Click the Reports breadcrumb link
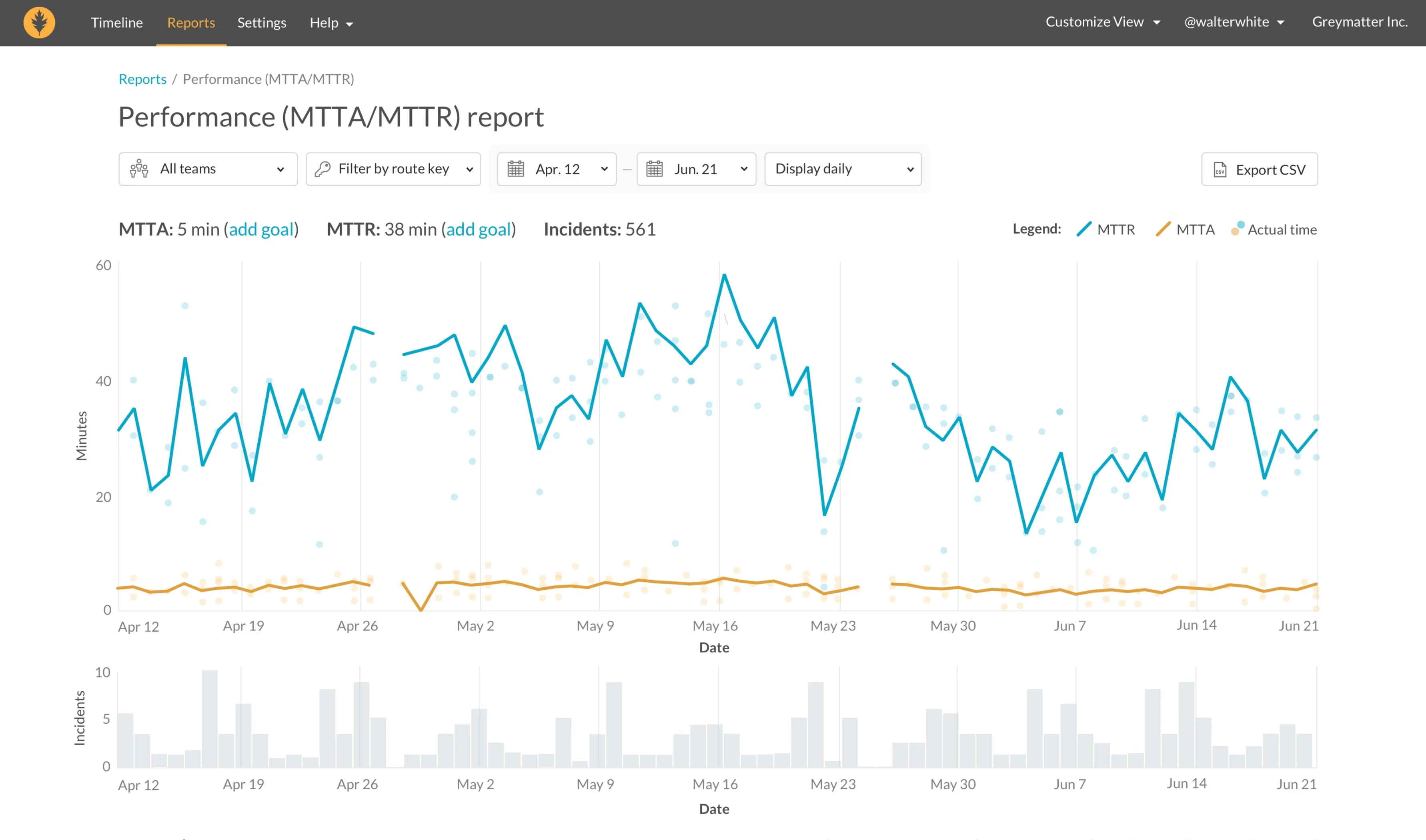Image resolution: width=1426 pixels, height=840 pixels. [142, 79]
